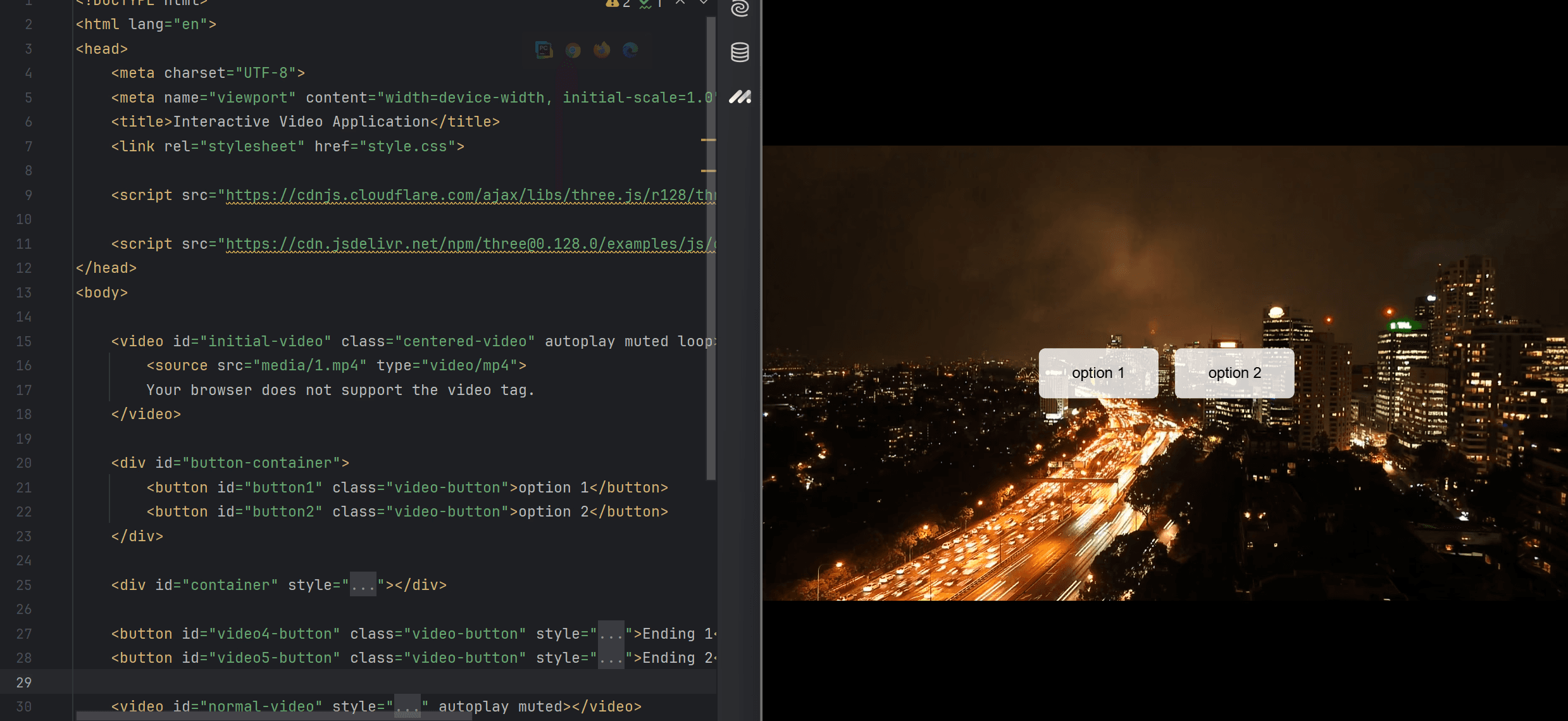Click the 'UTF-8' charset value

click(266, 73)
